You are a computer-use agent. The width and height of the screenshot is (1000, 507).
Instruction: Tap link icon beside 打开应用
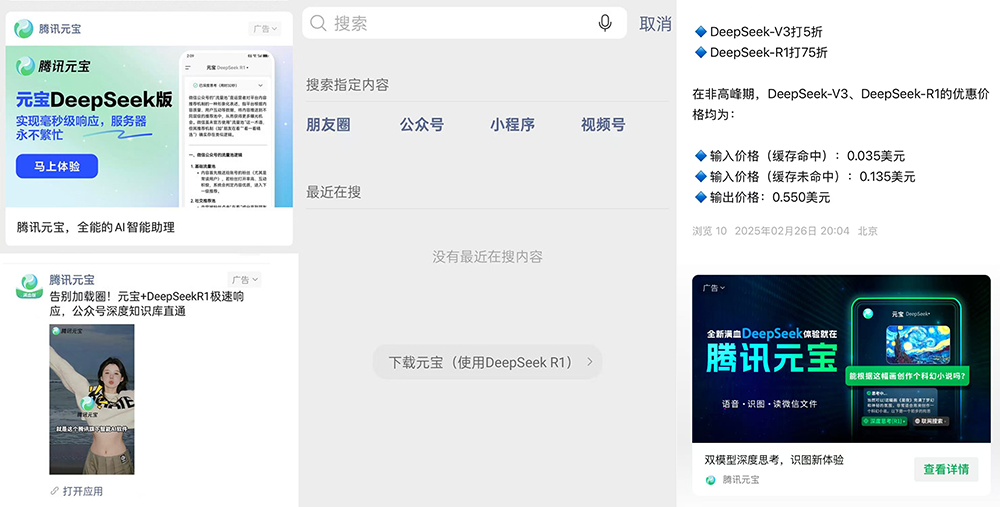click(54, 491)
